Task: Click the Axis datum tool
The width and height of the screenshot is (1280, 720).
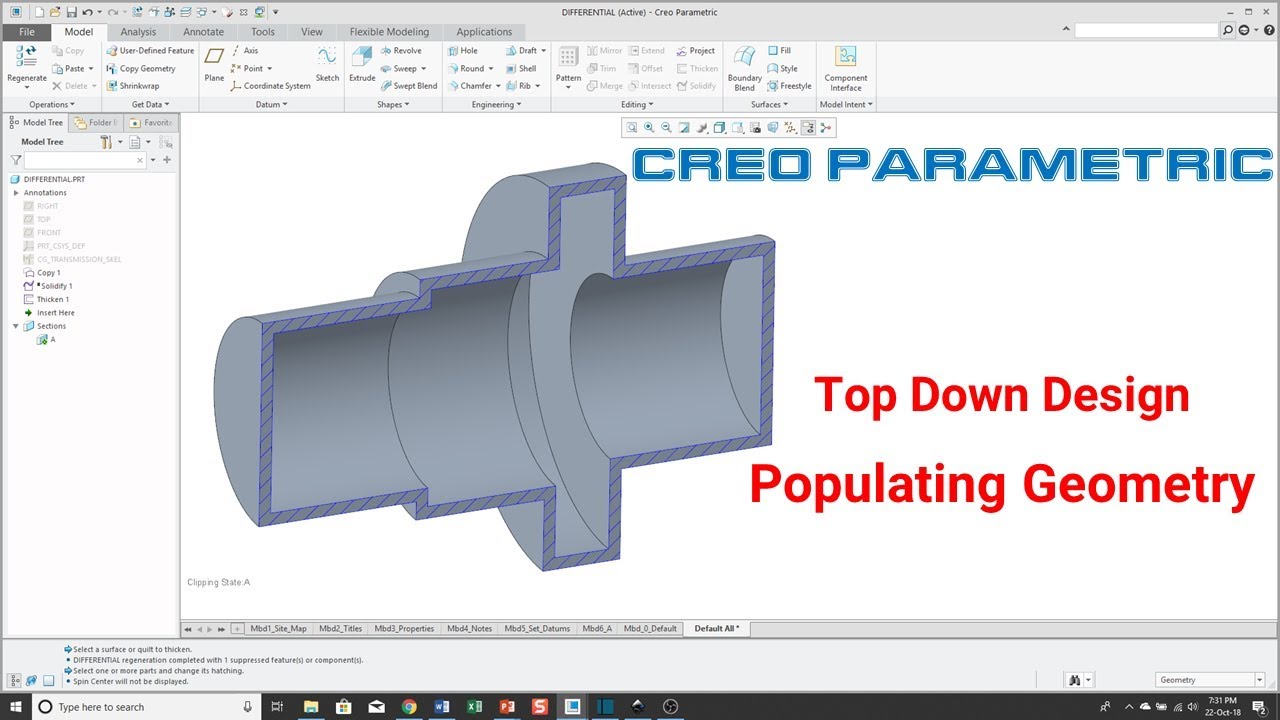Action: pyautogui.click(x=244, y=51)
